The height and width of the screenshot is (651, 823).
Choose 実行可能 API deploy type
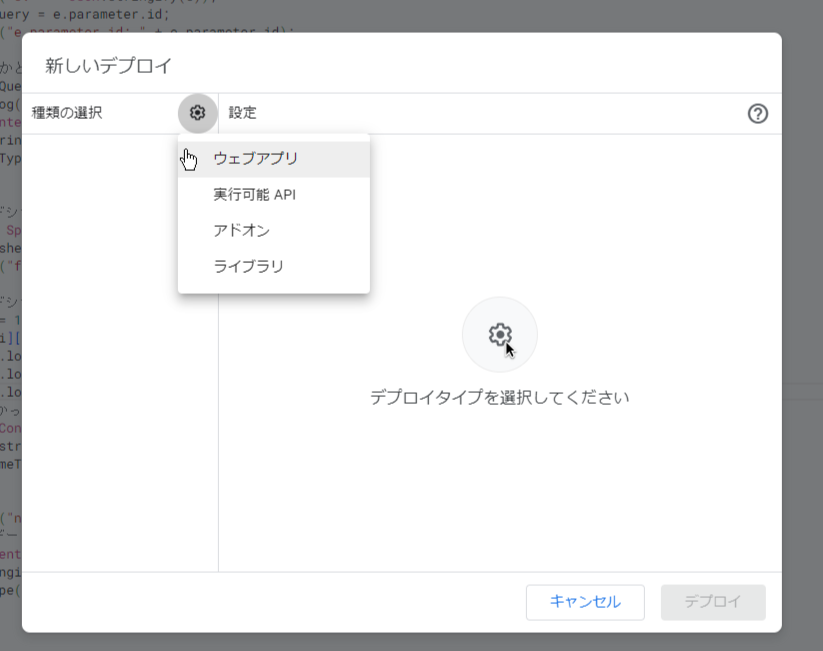[254, 194]
